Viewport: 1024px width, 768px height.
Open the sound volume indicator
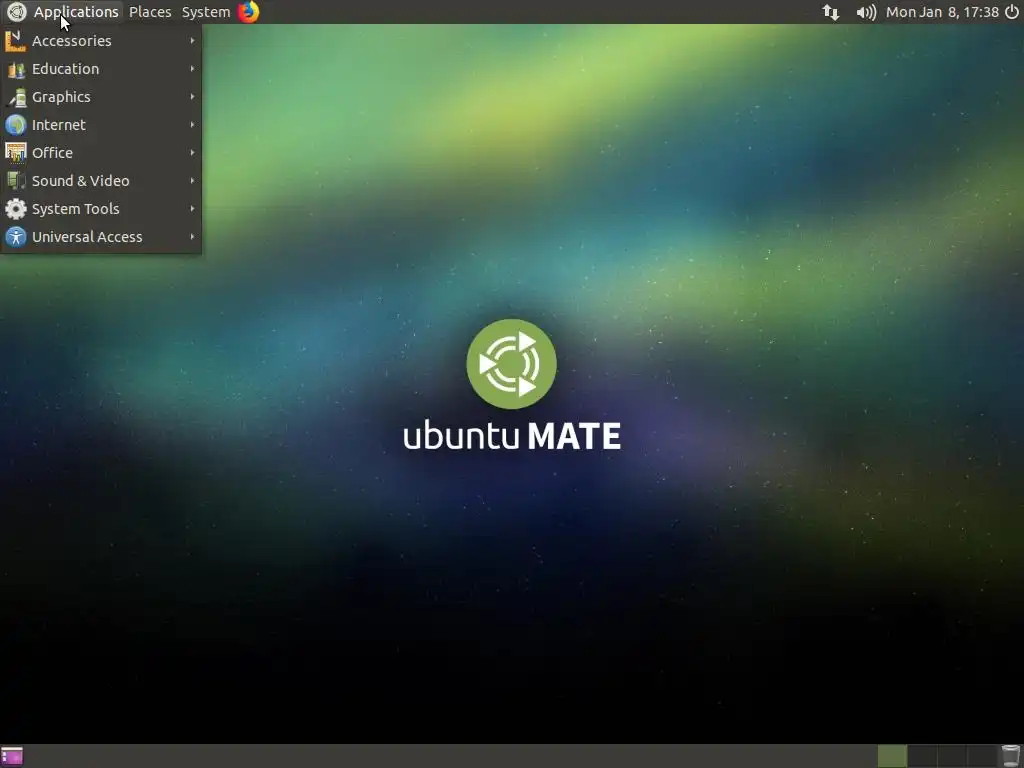coord(866,12)
